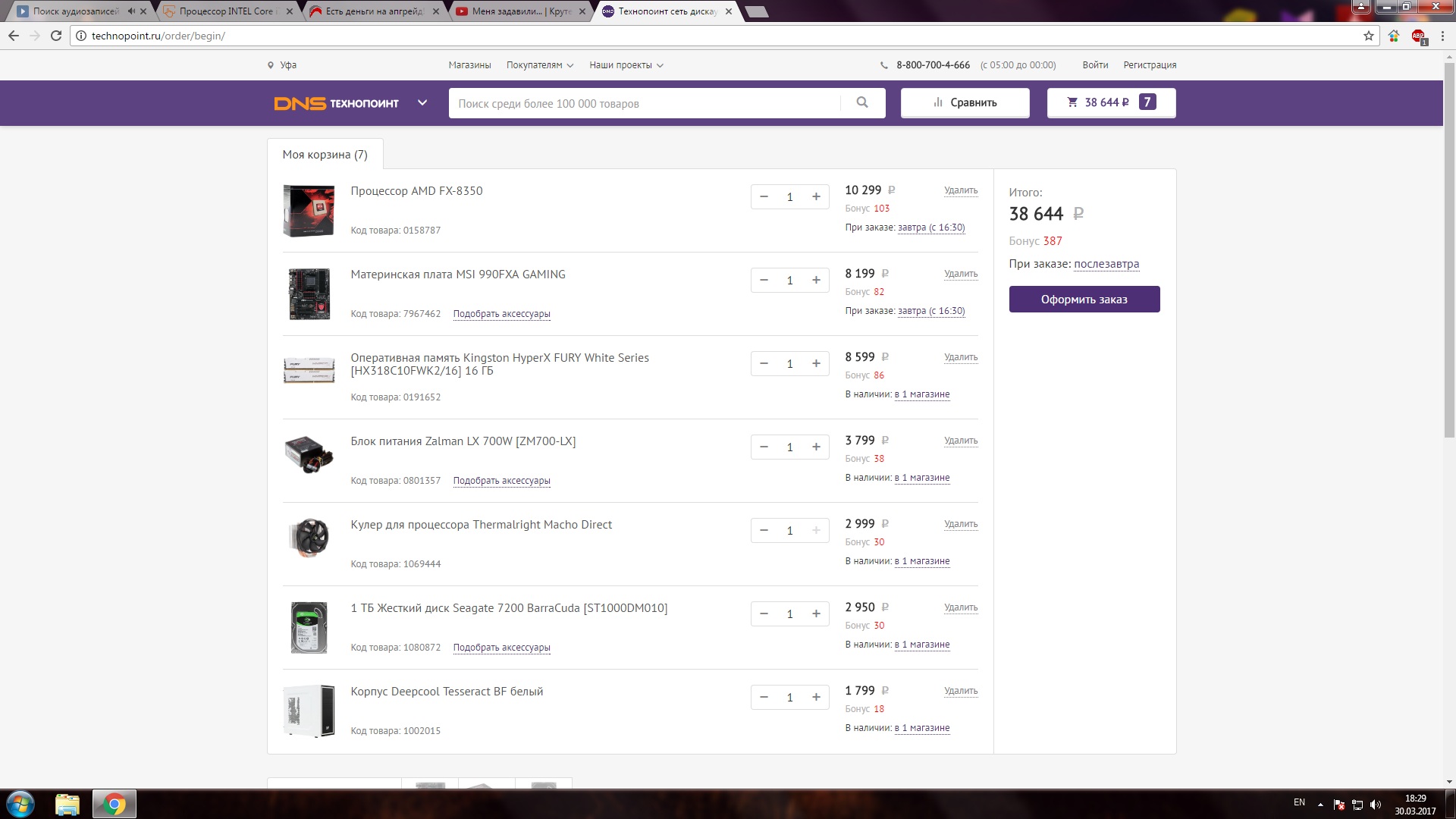Switch to Процессор INTEL Core browser tab
Screen dimensions: 1456x819
[x=225, y=11]
